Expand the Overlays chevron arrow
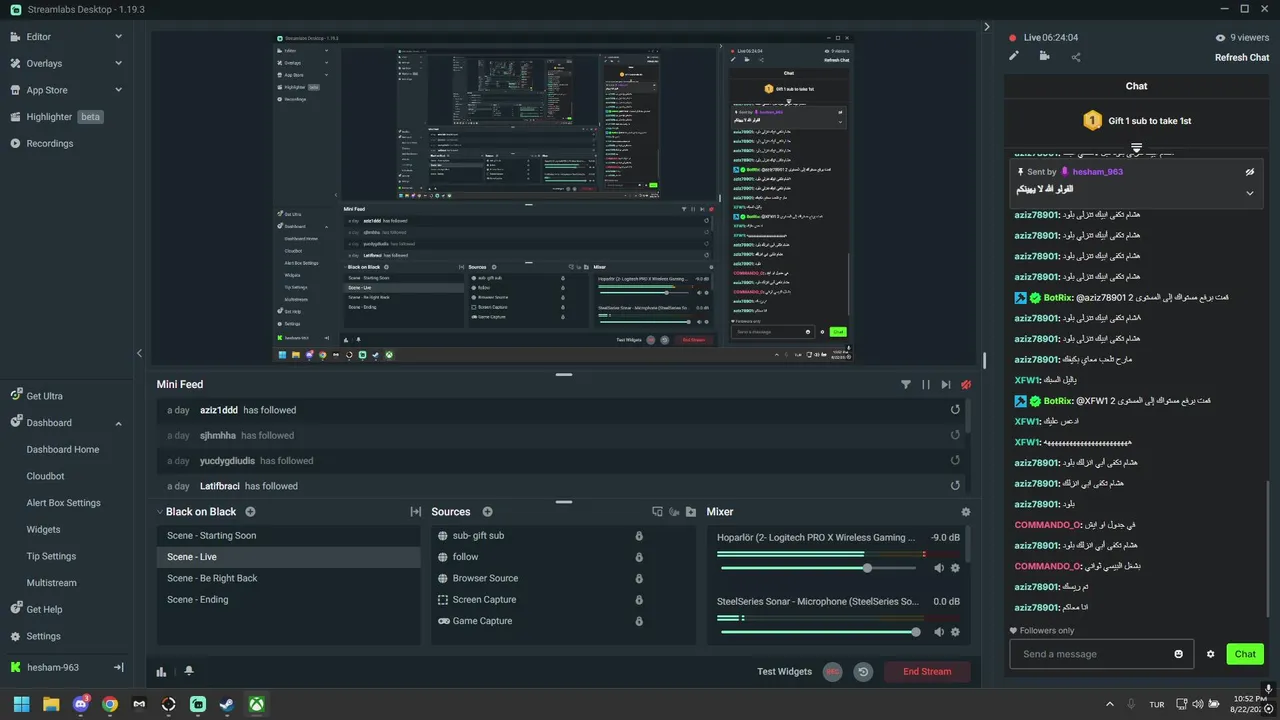The width and height of the screenshot is (1280, 720). 118,63
